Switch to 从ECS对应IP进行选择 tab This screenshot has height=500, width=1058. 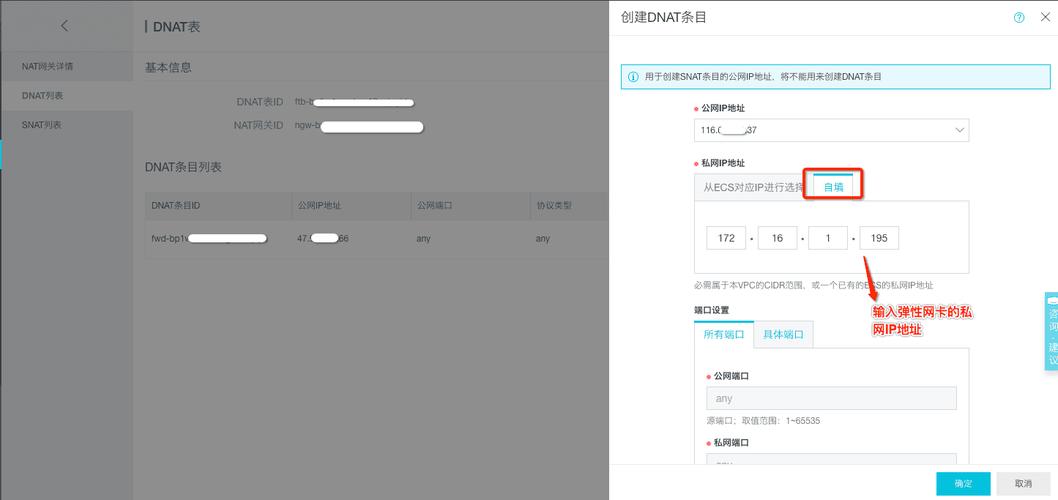click(x=754, y=187)
